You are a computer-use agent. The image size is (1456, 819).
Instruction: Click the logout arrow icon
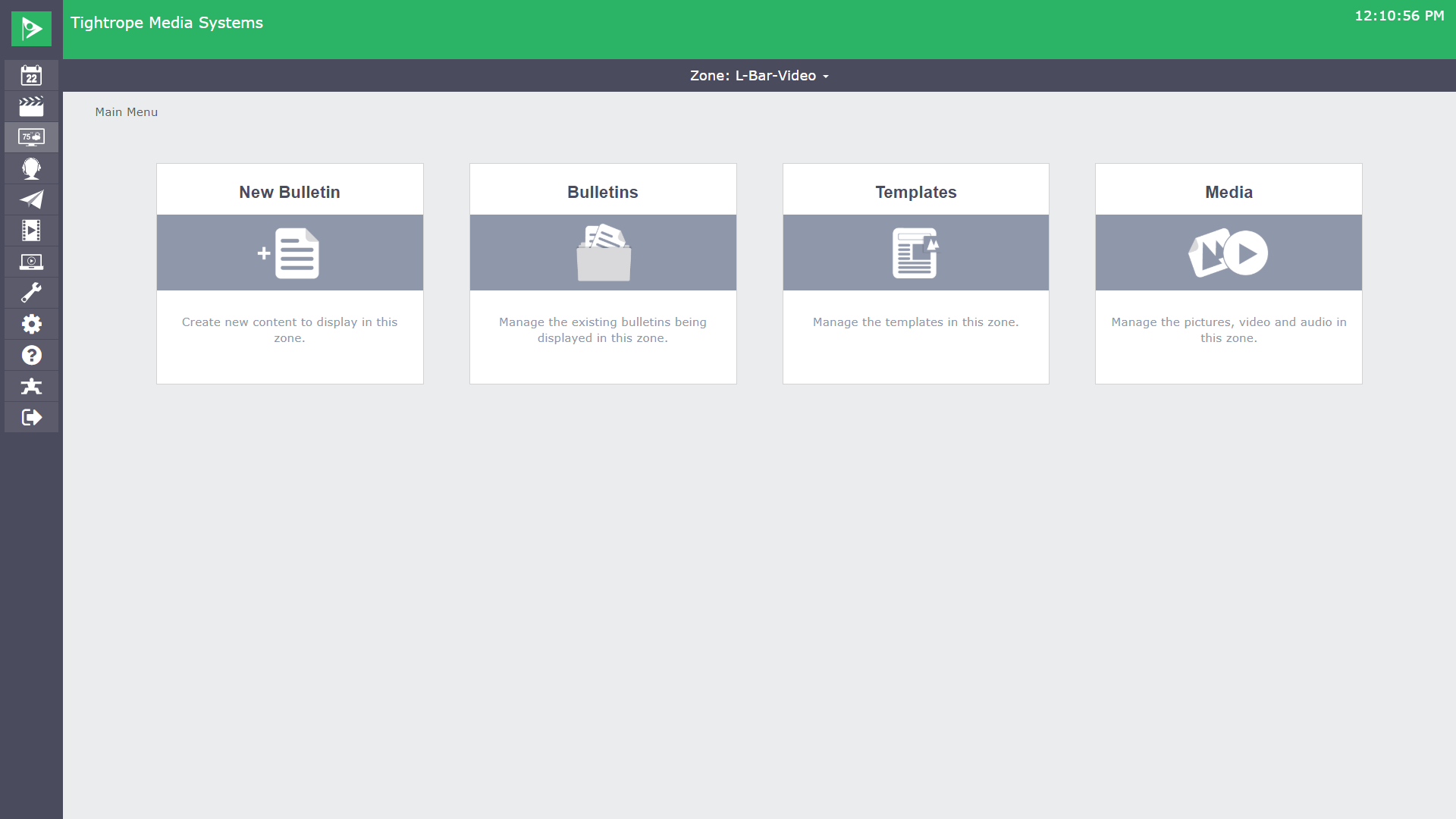[31, 417]
